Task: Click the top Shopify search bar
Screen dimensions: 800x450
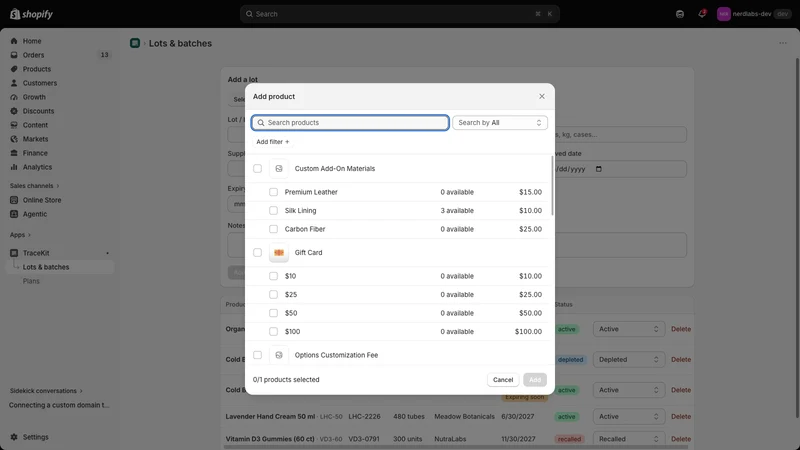Action: coord(399,14)
